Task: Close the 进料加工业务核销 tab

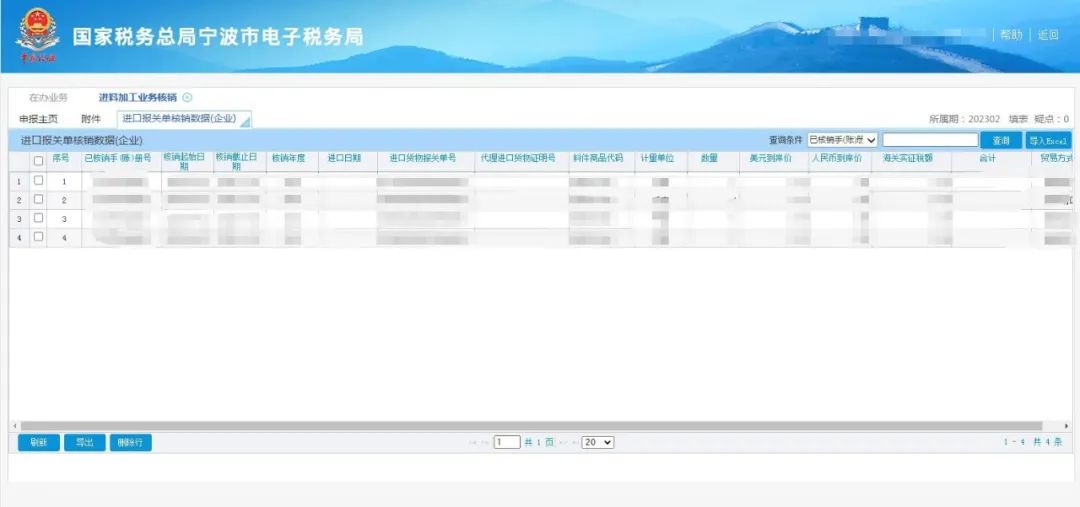Action: pyautogui.click(x=188, y=98)
